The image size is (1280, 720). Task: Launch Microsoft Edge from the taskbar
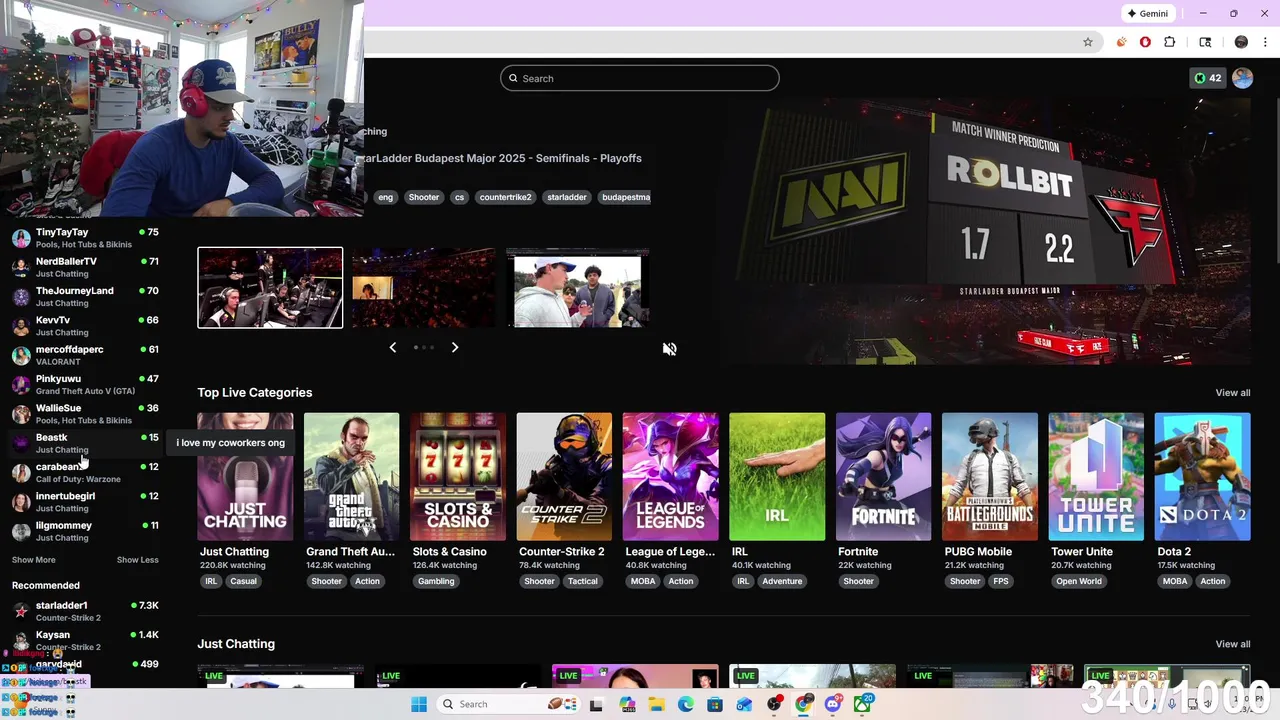click(686, 704)
